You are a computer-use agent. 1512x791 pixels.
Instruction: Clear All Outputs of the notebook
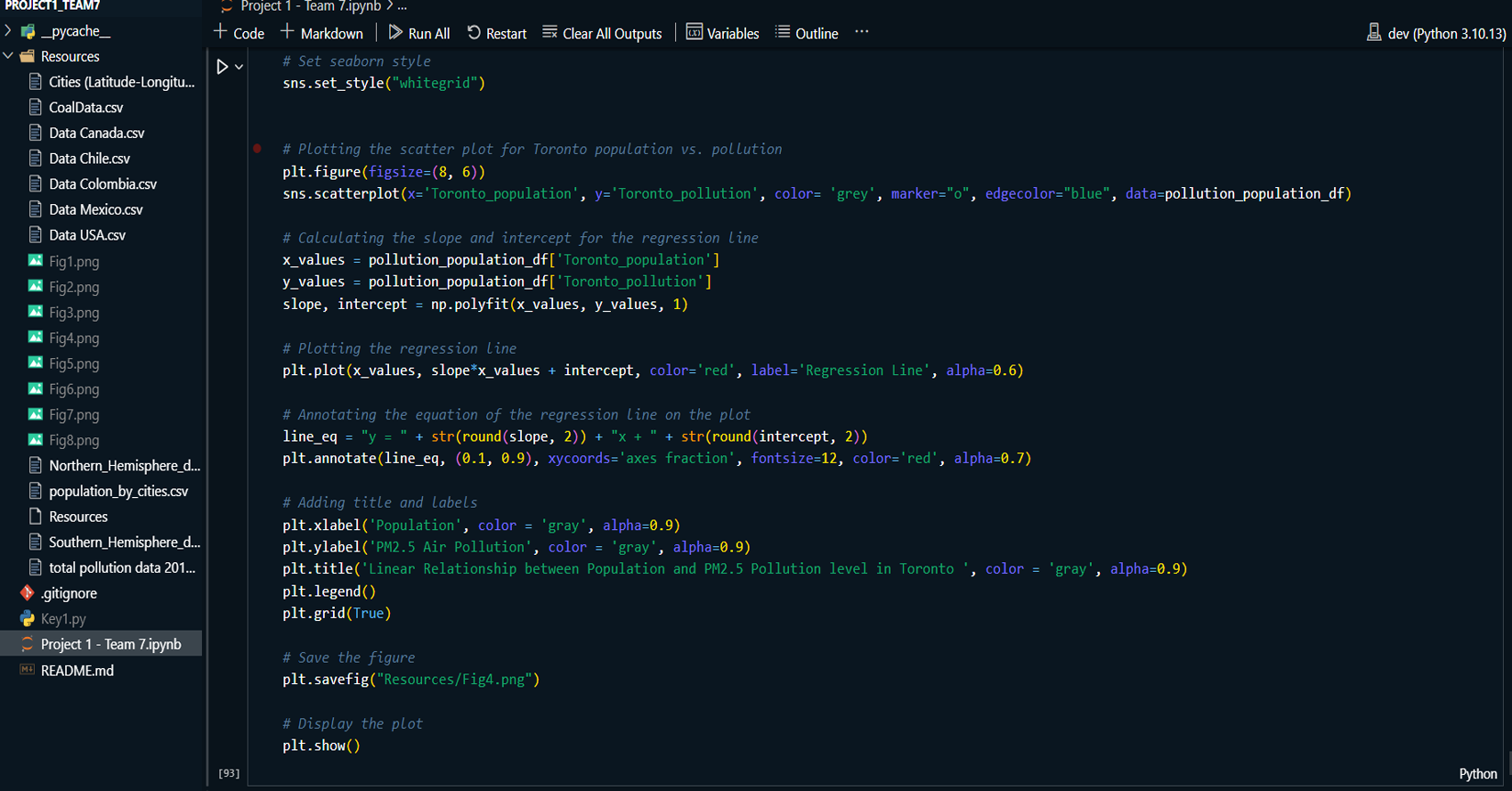(603, 34)
